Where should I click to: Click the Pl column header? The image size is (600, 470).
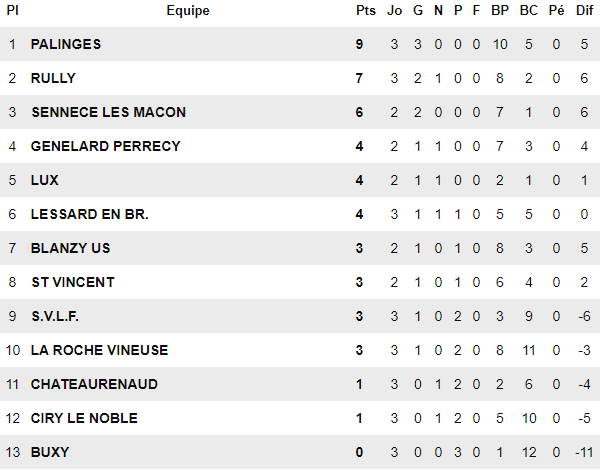pyautogui.click(x=13, y=11)
